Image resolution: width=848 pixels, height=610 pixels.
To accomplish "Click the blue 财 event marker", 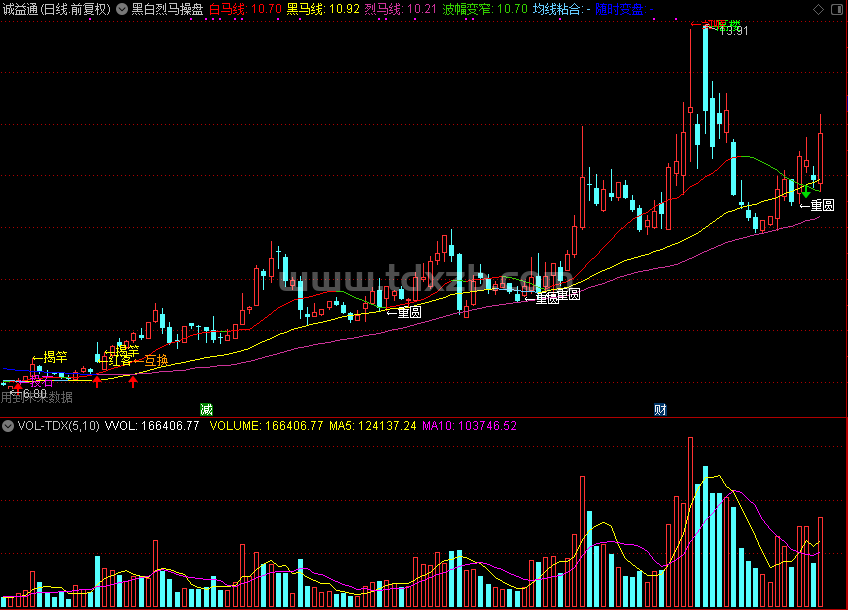I will click(x=660, y=409).
